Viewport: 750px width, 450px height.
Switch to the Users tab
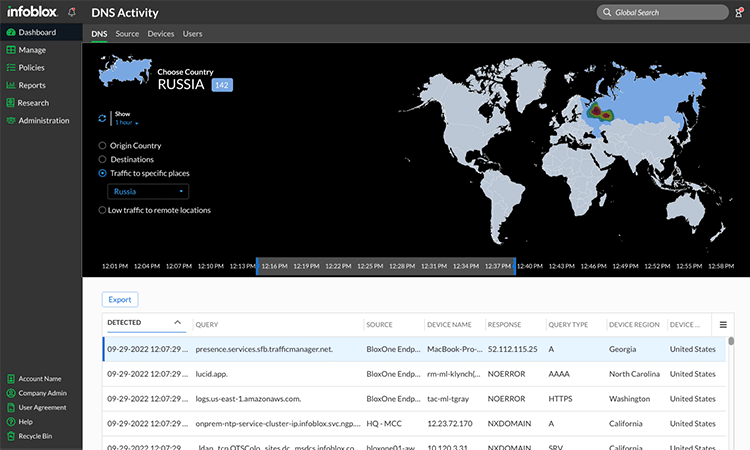192,34
